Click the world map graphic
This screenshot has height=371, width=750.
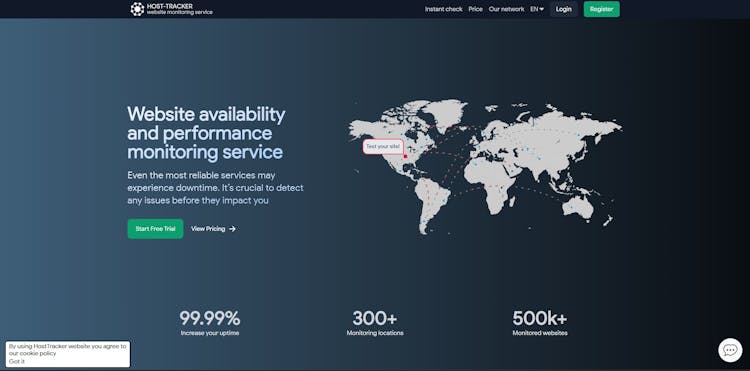(485, 167)
